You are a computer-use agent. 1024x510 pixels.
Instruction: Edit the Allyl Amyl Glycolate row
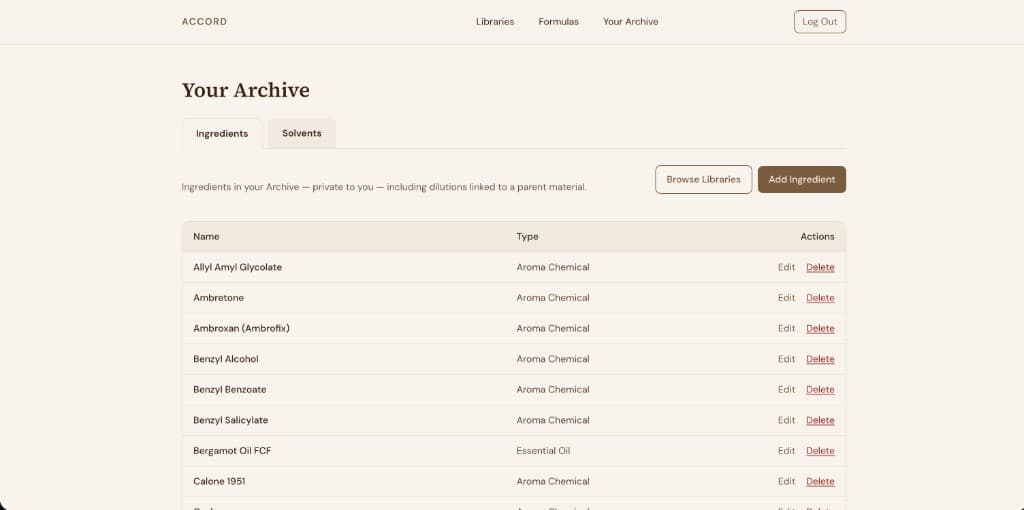[x=786, y=267]
